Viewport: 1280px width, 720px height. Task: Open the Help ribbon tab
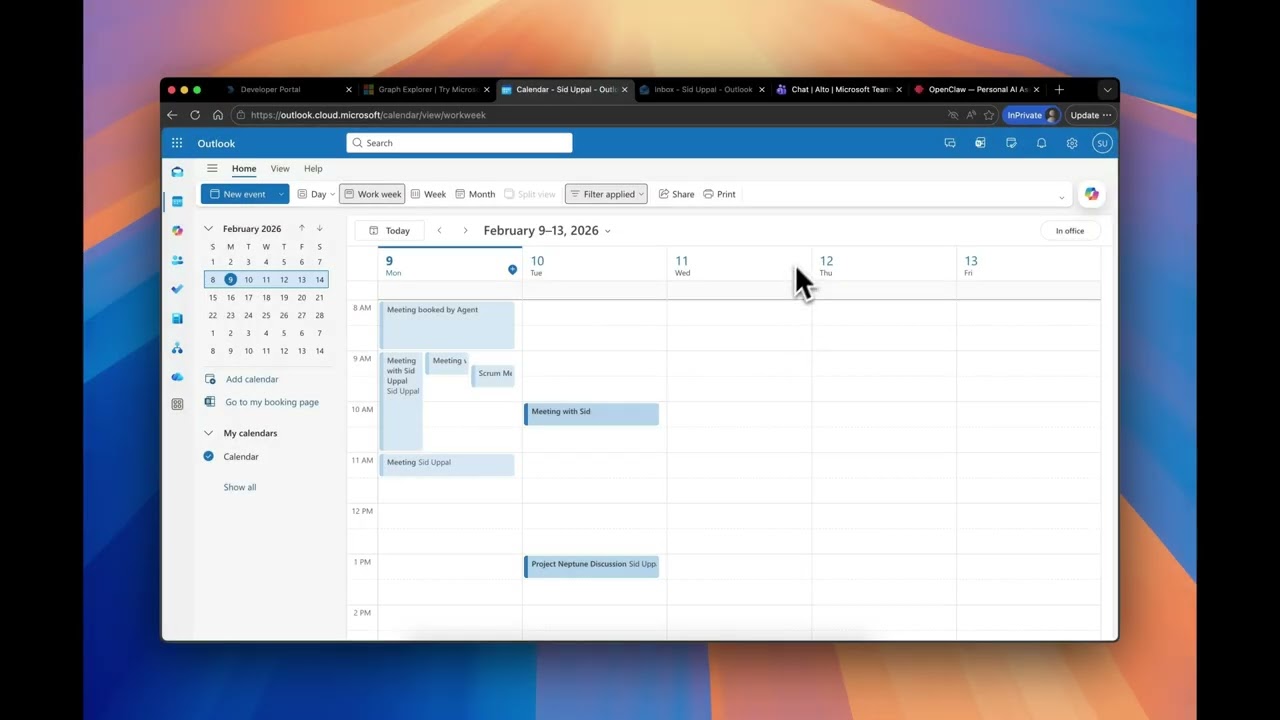313,168
